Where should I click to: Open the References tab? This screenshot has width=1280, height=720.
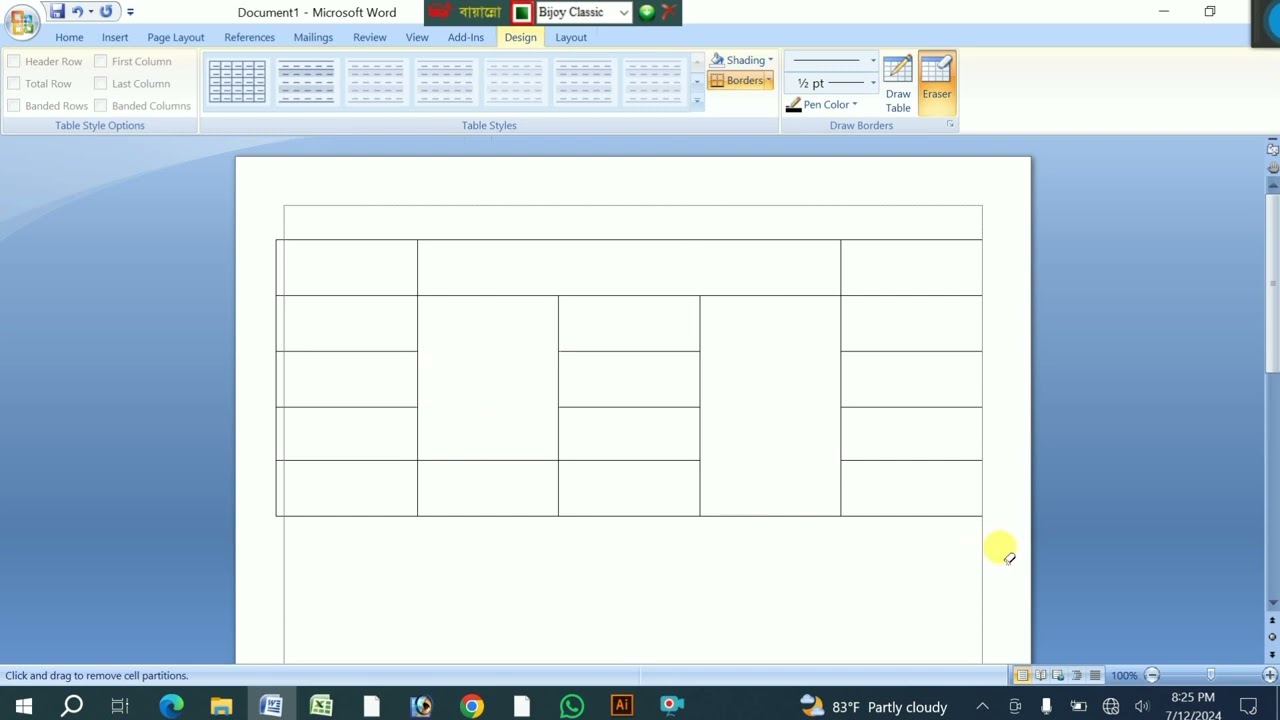pos(249,37)
